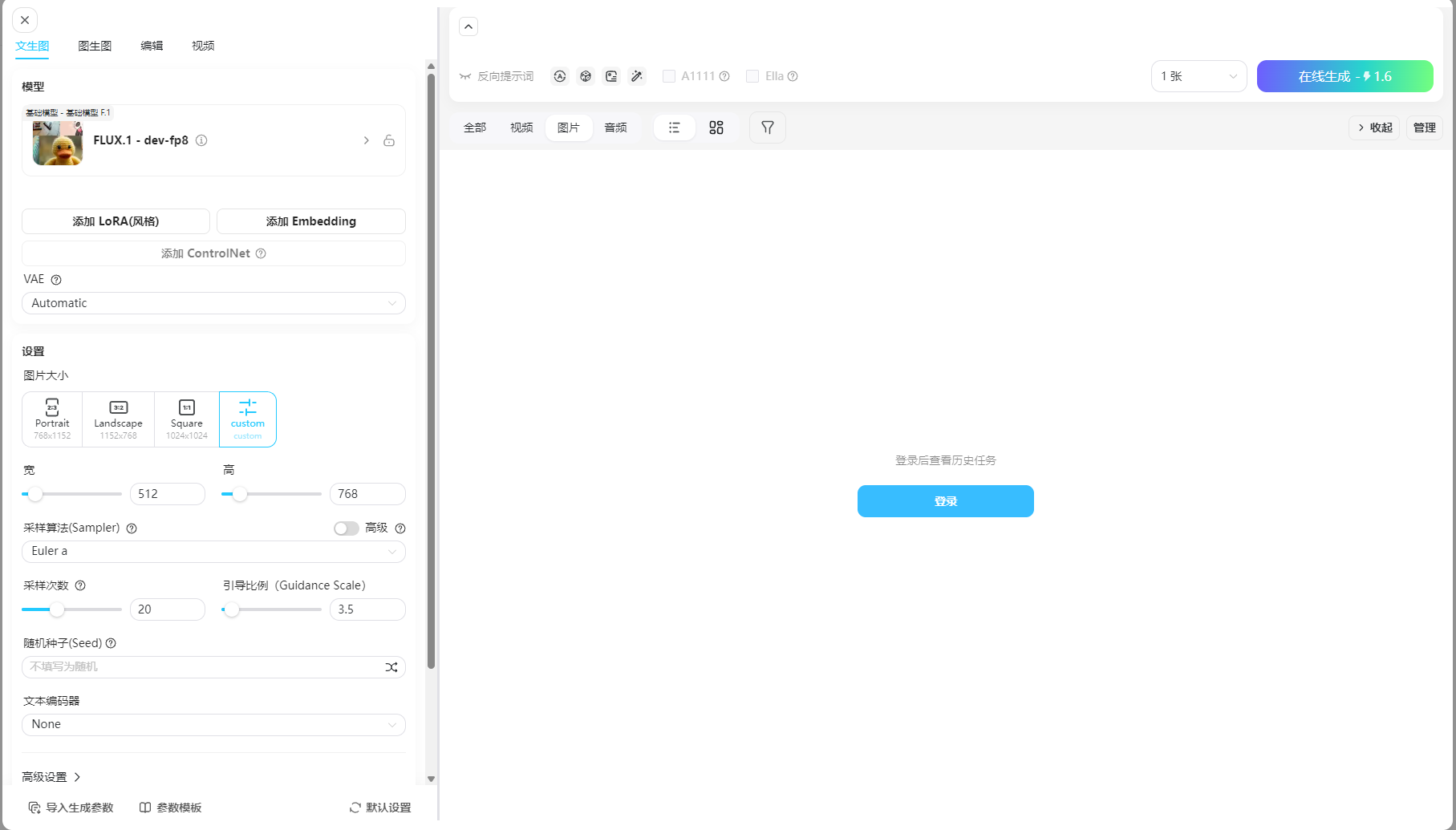Click the 在线生成 generate button
Viewport: 1456px width, 830px height.
tap(1344, 76)
